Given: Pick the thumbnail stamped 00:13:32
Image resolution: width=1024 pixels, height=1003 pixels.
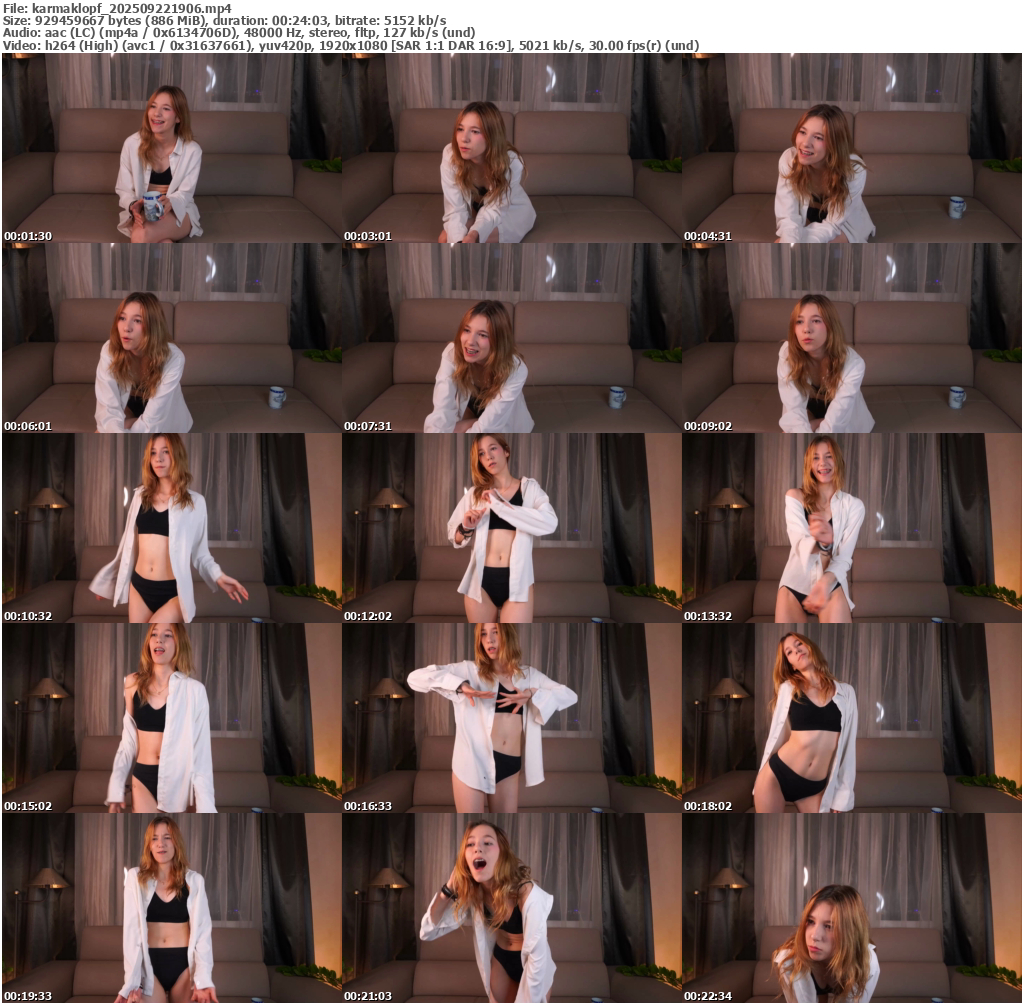Looking at the screenshot, I should coord(852,528).
